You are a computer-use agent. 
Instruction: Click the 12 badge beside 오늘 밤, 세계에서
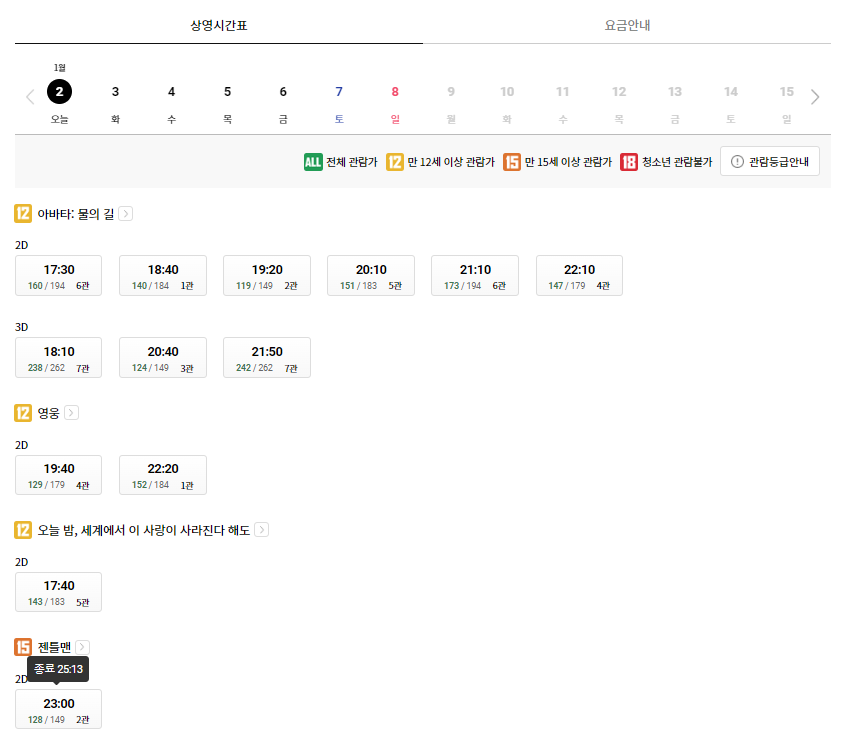[x=23, y=530]
